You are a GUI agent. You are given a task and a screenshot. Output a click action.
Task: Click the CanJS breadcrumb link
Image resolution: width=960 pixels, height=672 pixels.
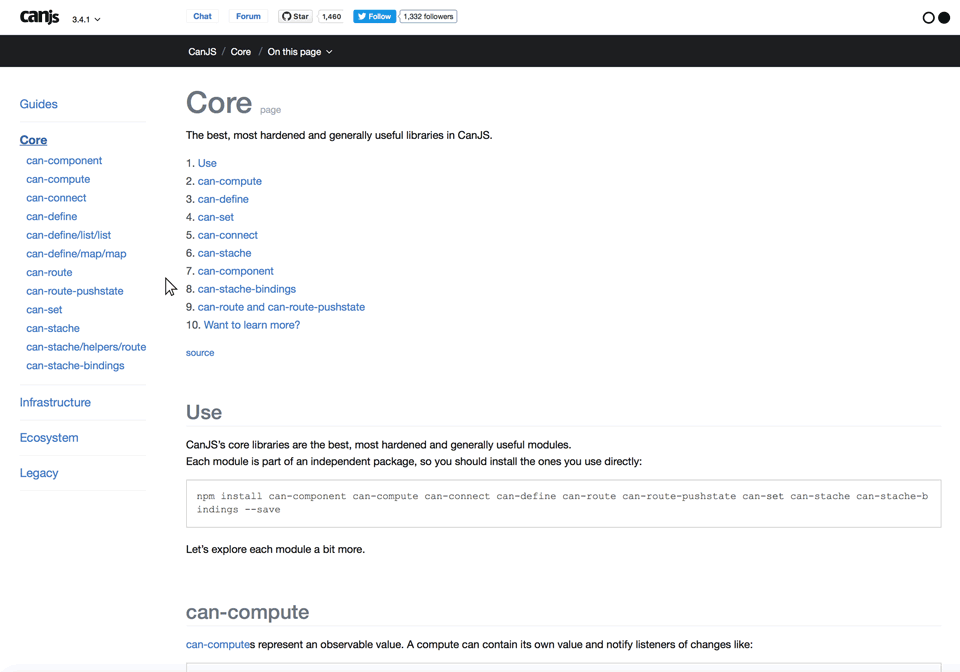click(201, 51)
